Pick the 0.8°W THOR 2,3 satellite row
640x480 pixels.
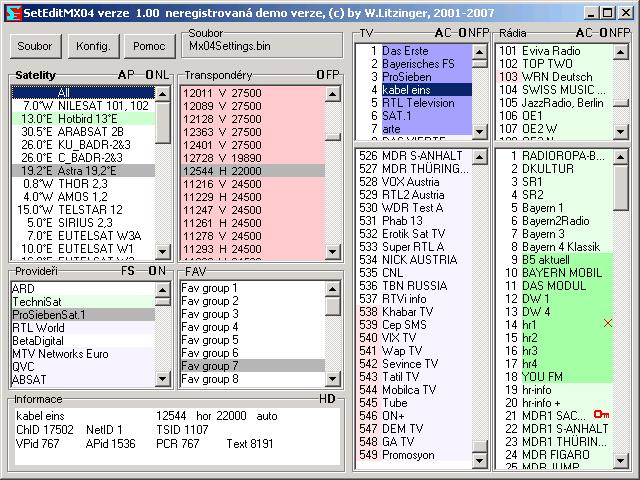pyautogui.click(x=84, y=184)
